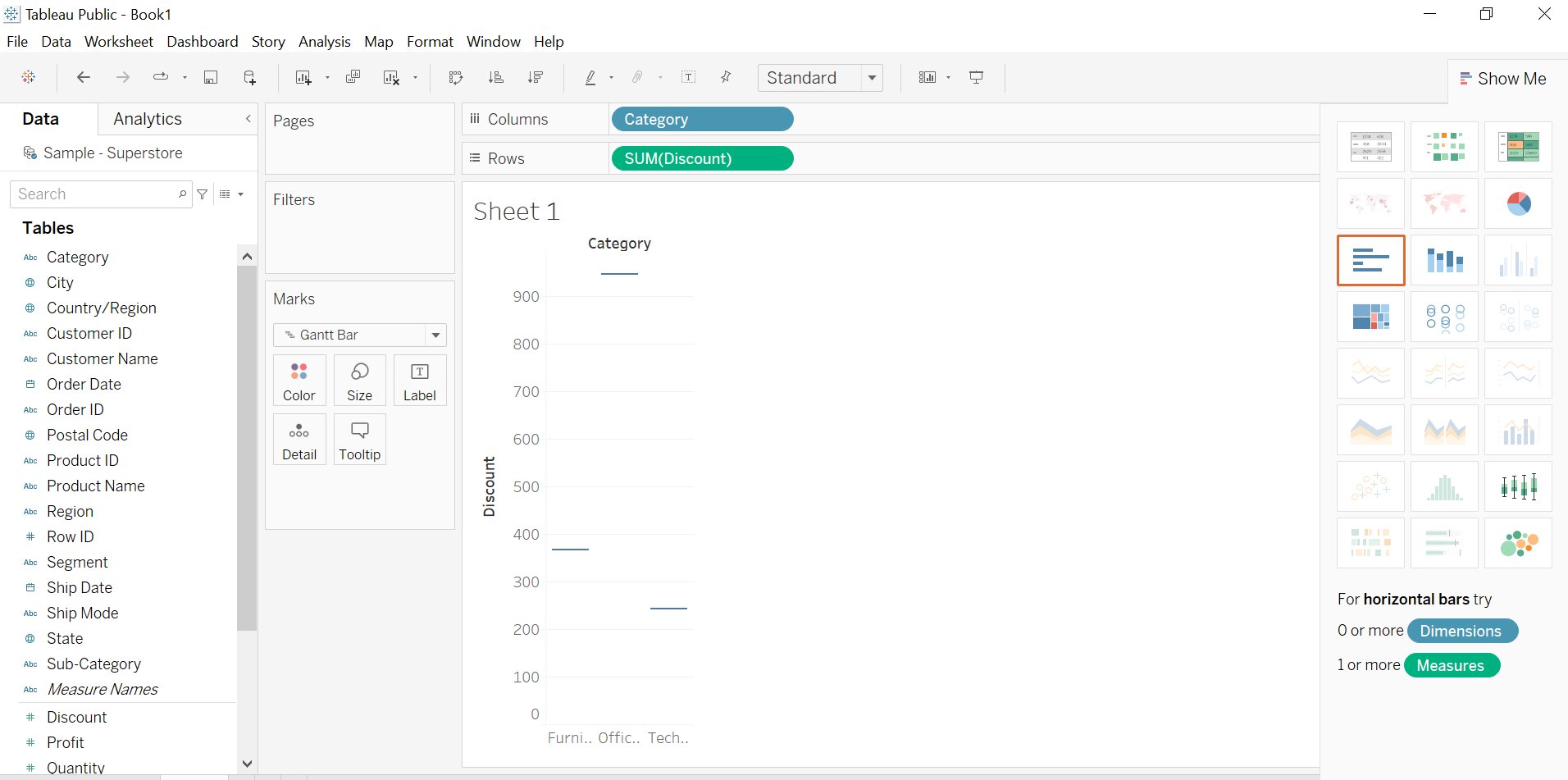Sort ascending using the toolbar icon
Image resolution: width=1568 pixels, height=780 pixels.
point(495,77)
